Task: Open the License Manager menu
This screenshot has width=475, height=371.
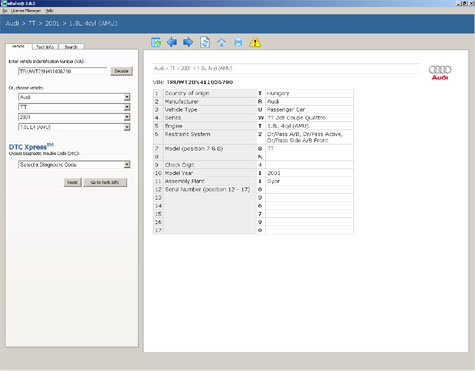Action: [x=26, y=11]
